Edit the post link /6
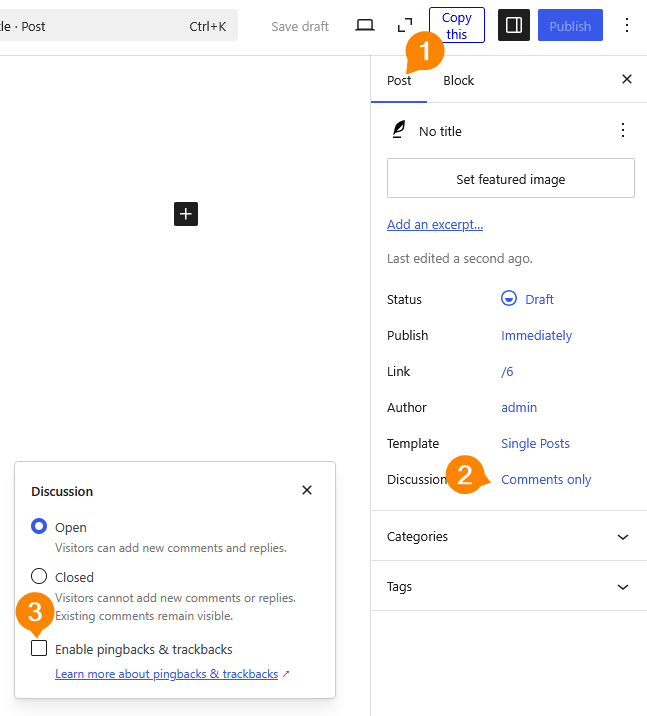 507,372
